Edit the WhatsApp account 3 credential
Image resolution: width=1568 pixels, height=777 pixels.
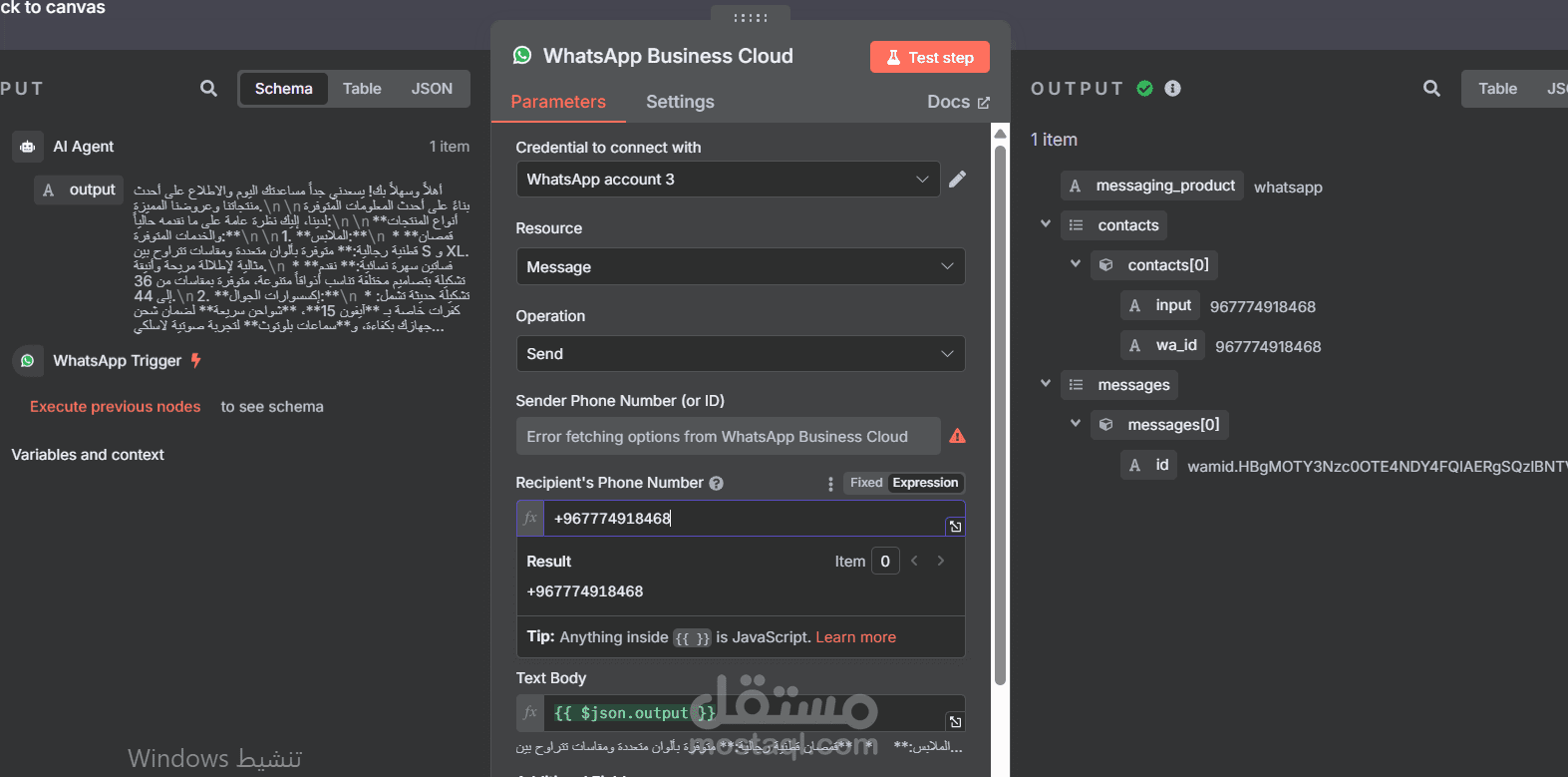coord(957,179)
